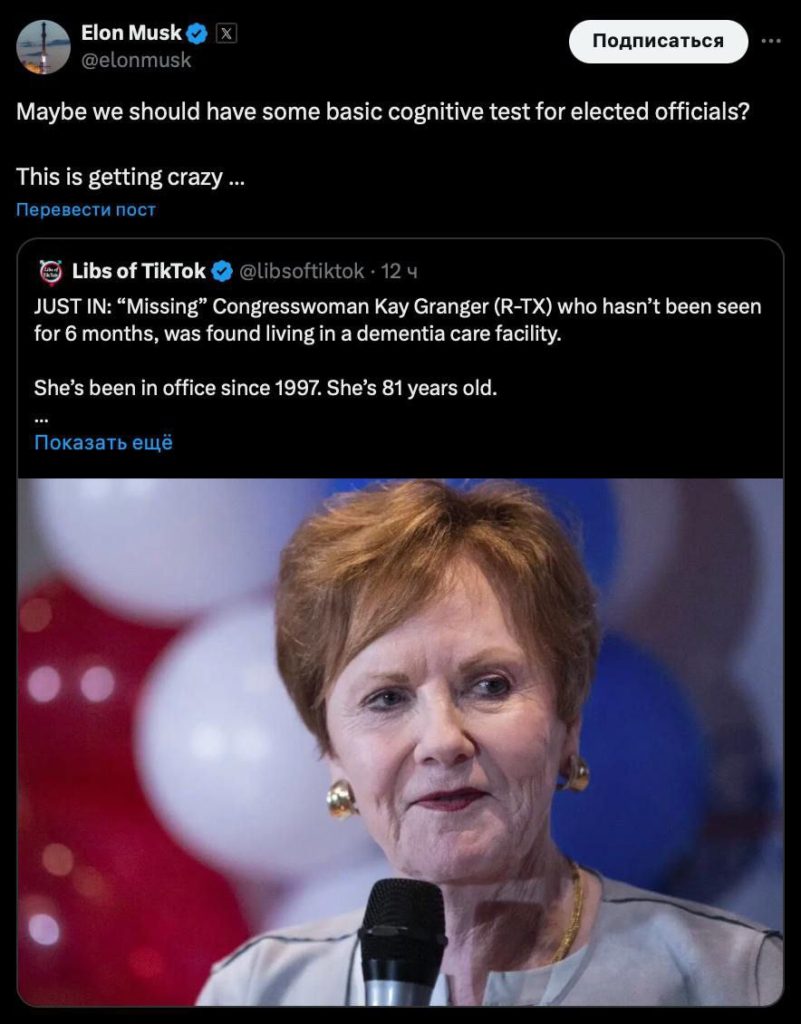Open Elon Musk's profile avatar
This screenshot has height=1024, width=801.
click(43, 47)
